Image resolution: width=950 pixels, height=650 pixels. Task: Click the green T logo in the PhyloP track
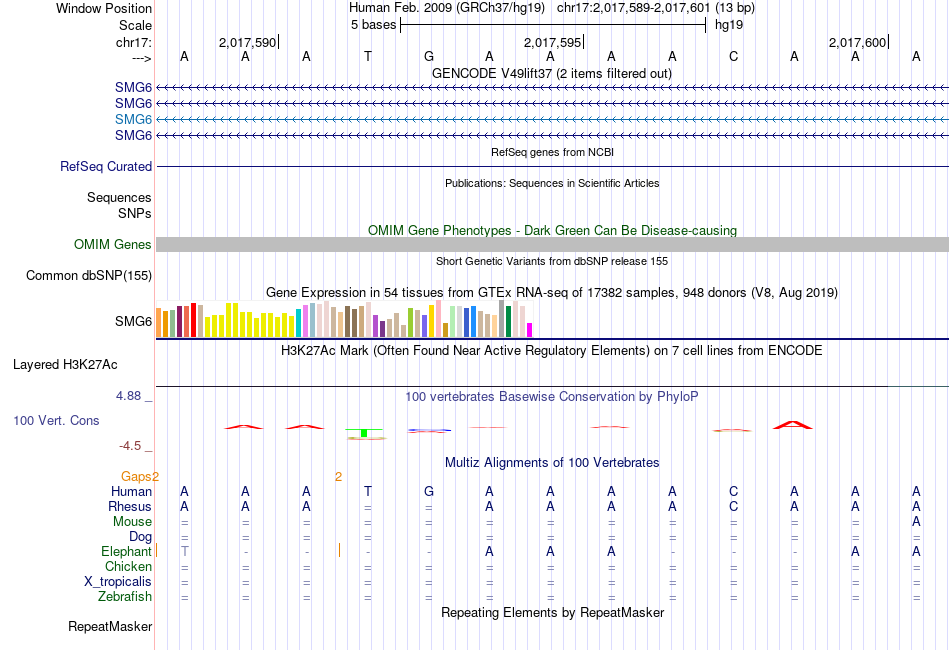point(364,433)
